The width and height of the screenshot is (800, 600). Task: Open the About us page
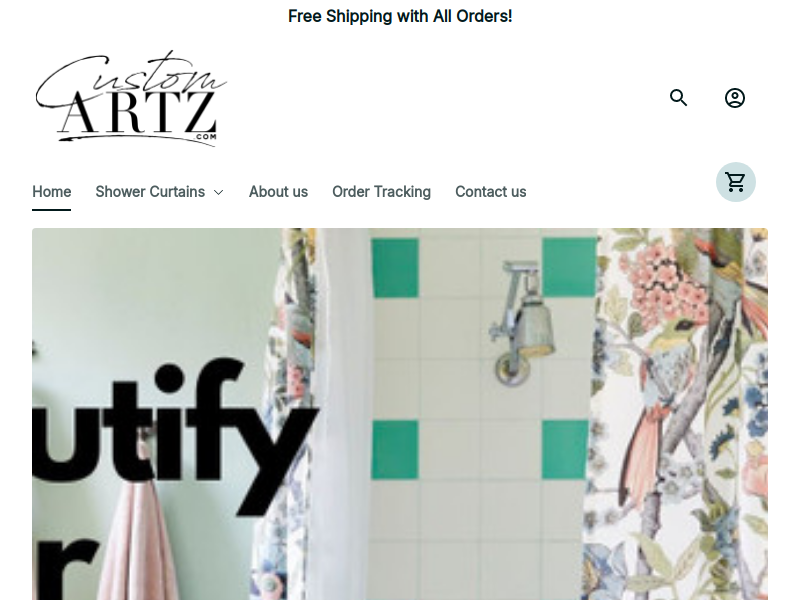pyautogui.click(x=278, y=192)
